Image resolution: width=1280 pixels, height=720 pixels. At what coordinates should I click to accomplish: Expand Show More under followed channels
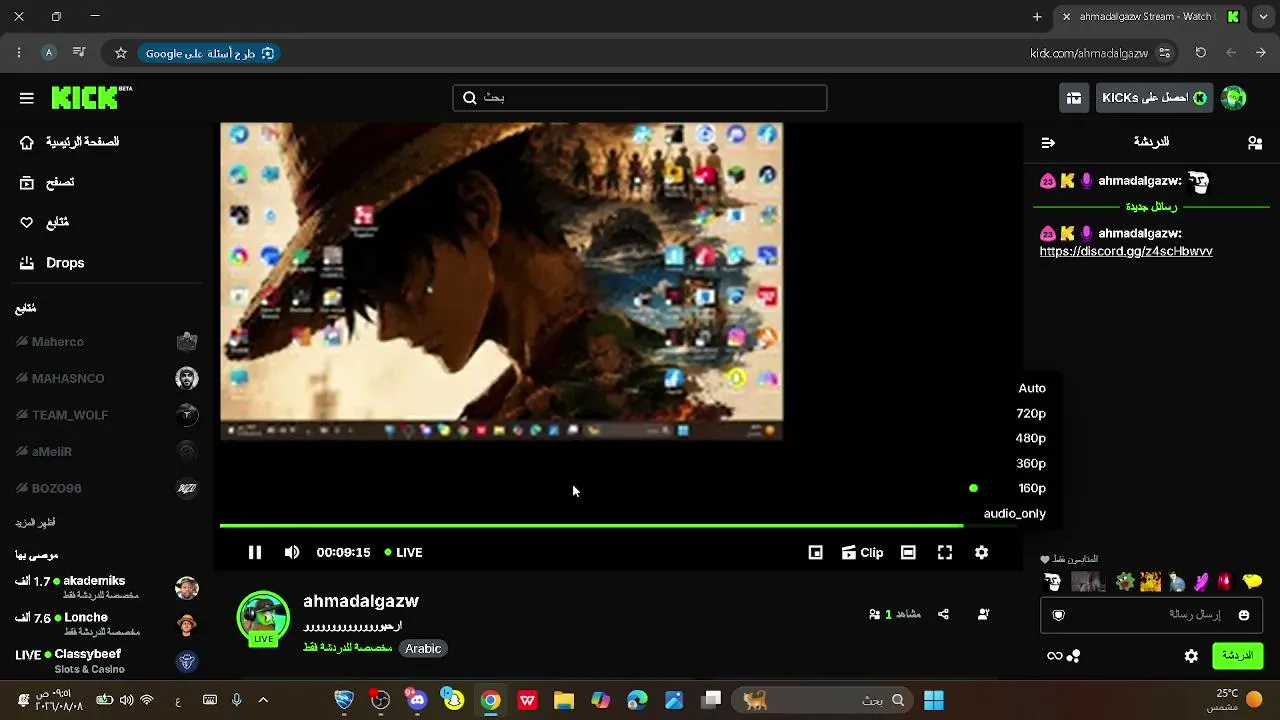click(35, 523)
